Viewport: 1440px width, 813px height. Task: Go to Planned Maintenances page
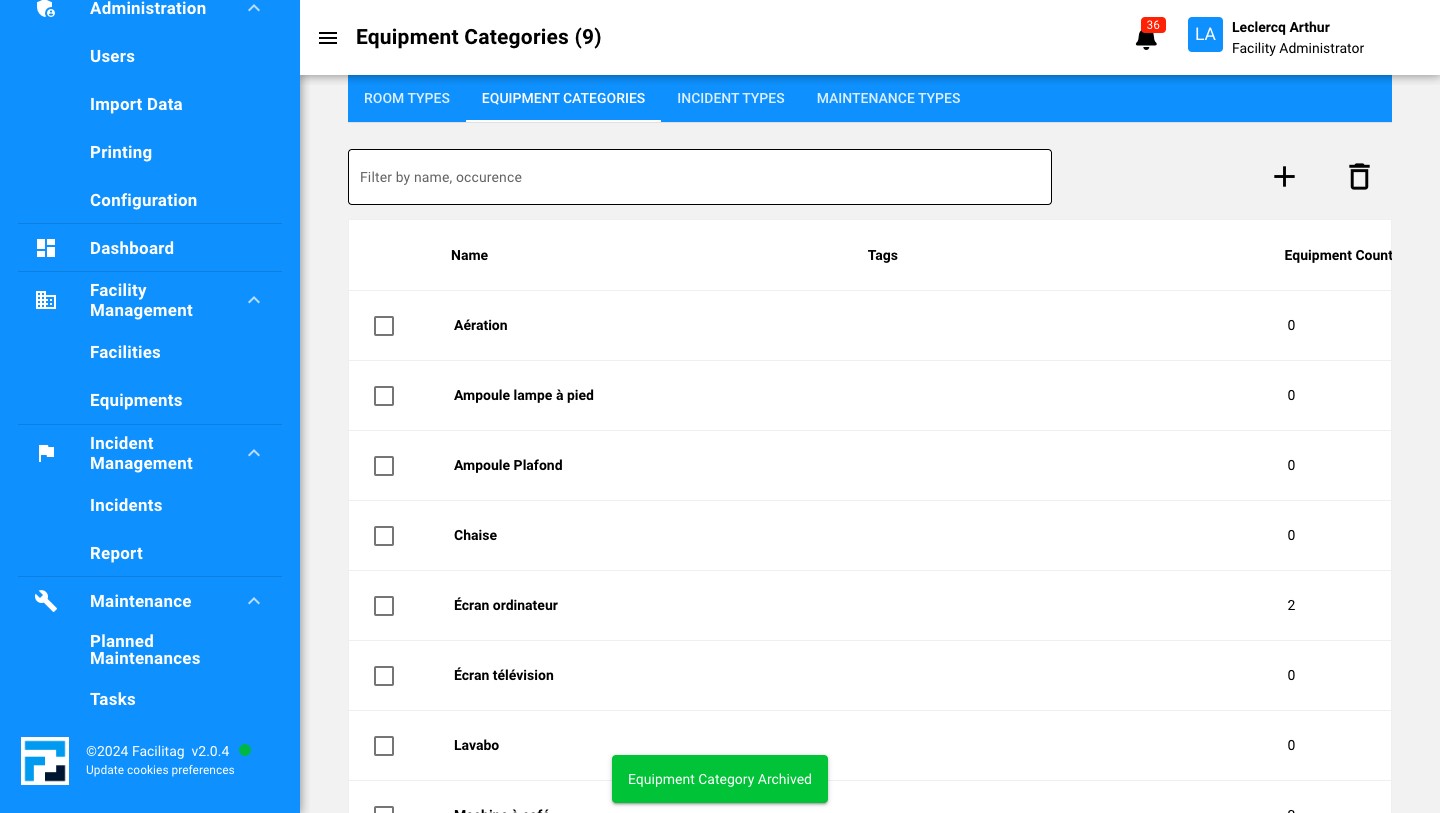click(x=145, y=650)
